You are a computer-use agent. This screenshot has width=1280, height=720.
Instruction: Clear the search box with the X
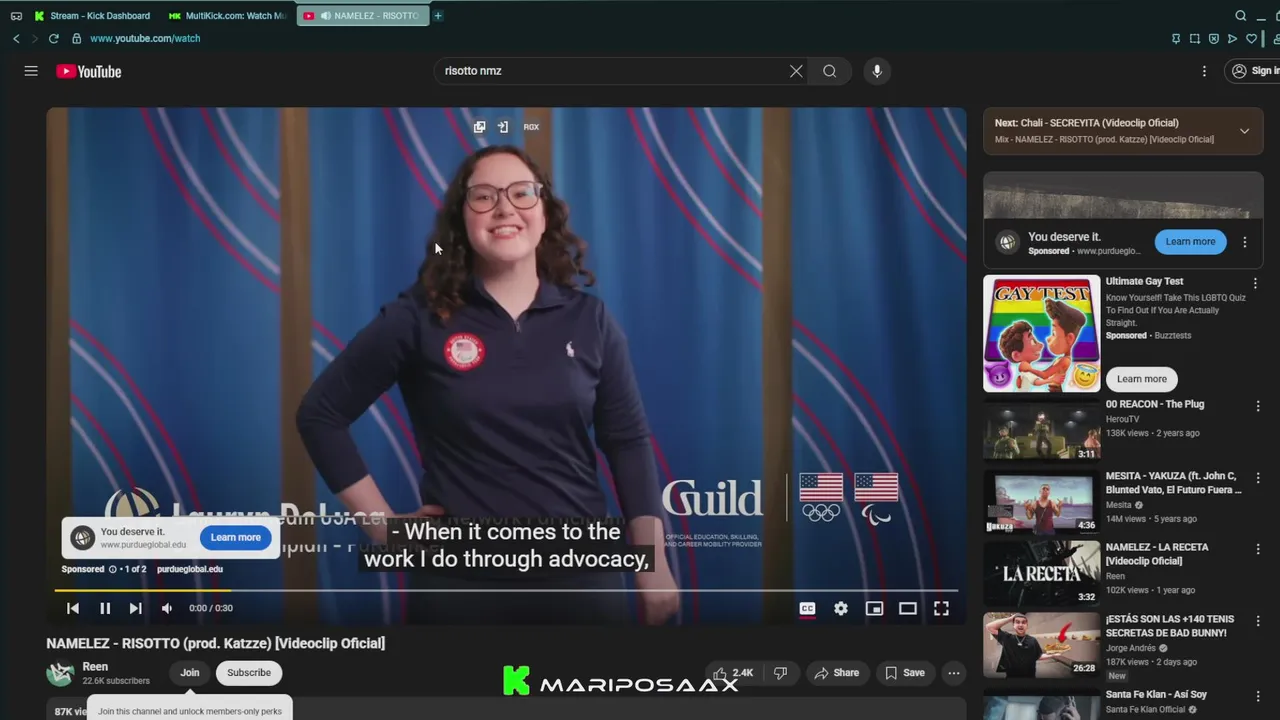pos(796,71)
